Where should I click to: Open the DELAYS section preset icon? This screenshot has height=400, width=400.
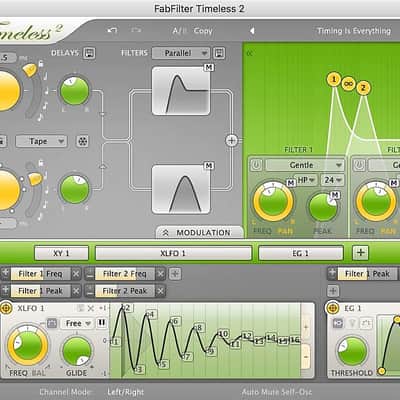(x=89, y=53)
